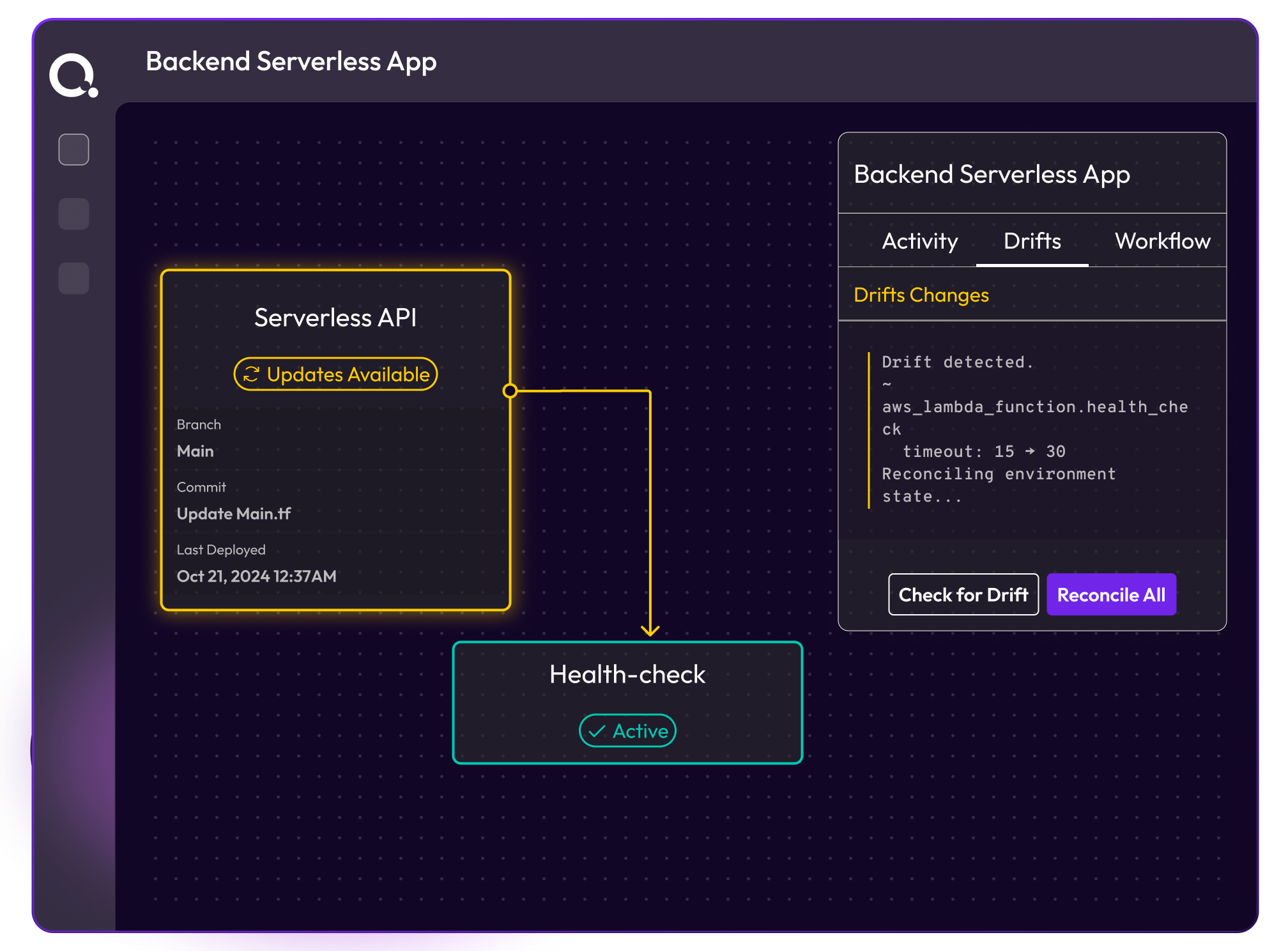1288x951 pixels.
Task: Select the Serverless API node card
Action: click(x=335, y=441)
